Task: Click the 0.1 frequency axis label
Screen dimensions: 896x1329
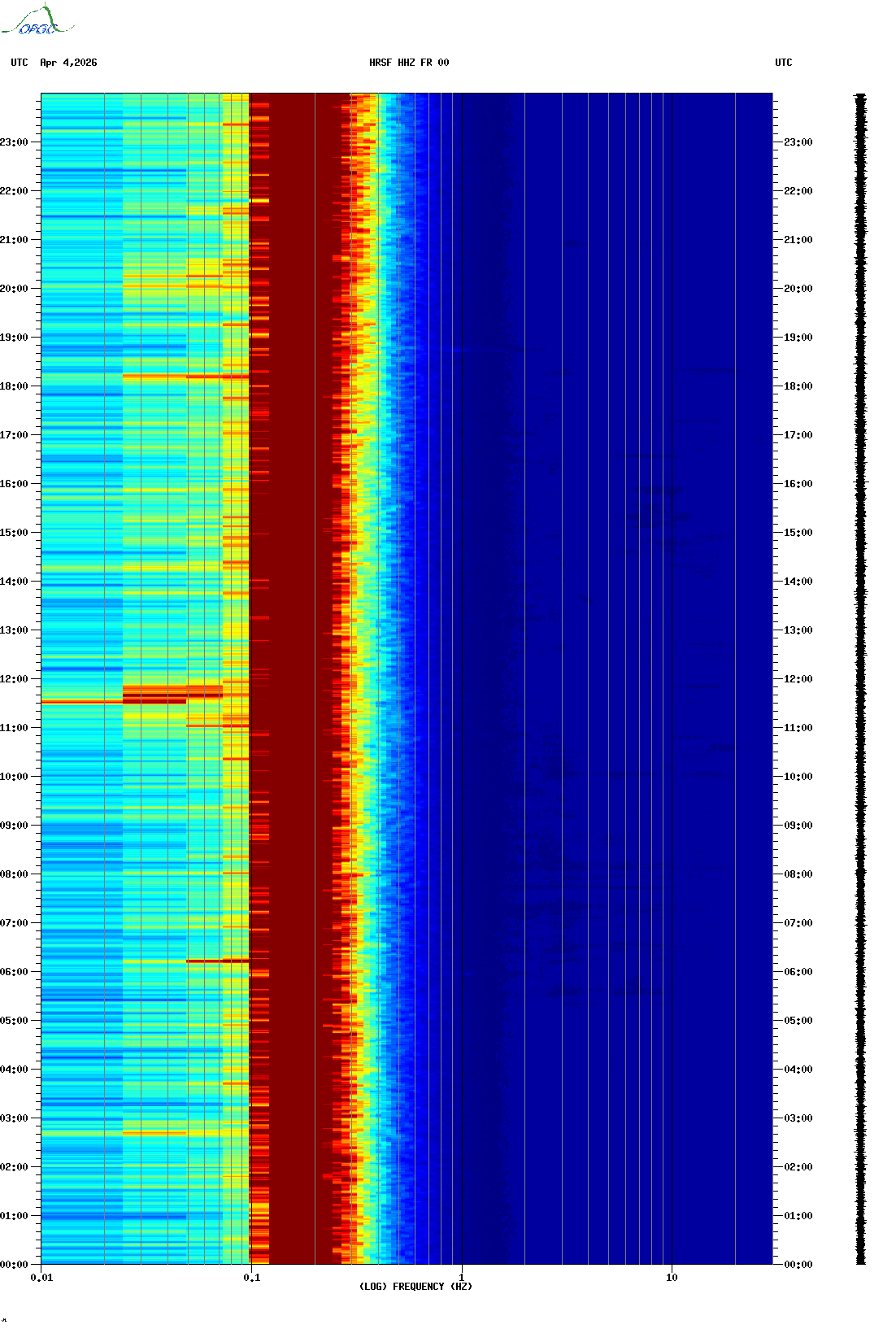Action: [251, 1278]
